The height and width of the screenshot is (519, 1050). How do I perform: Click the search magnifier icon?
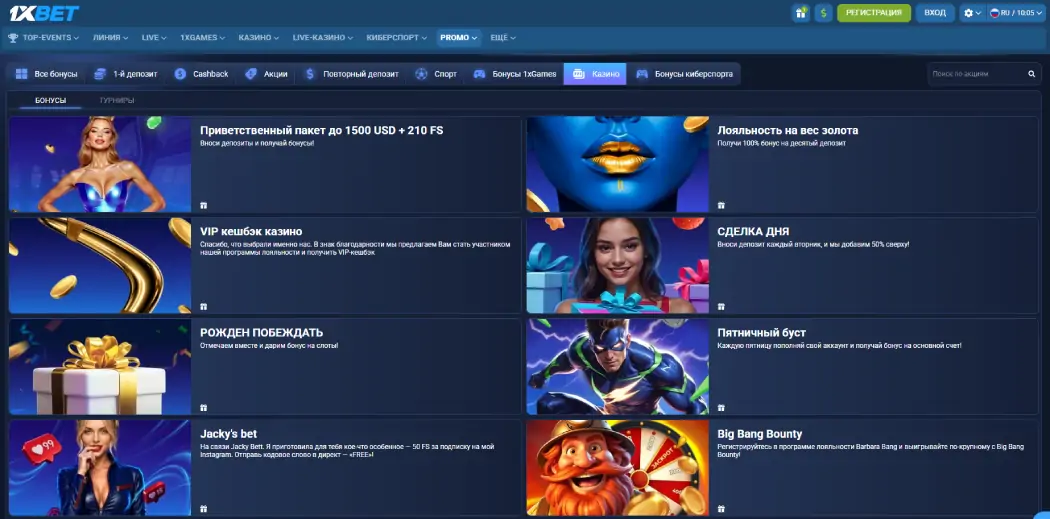click(1031, 74)
